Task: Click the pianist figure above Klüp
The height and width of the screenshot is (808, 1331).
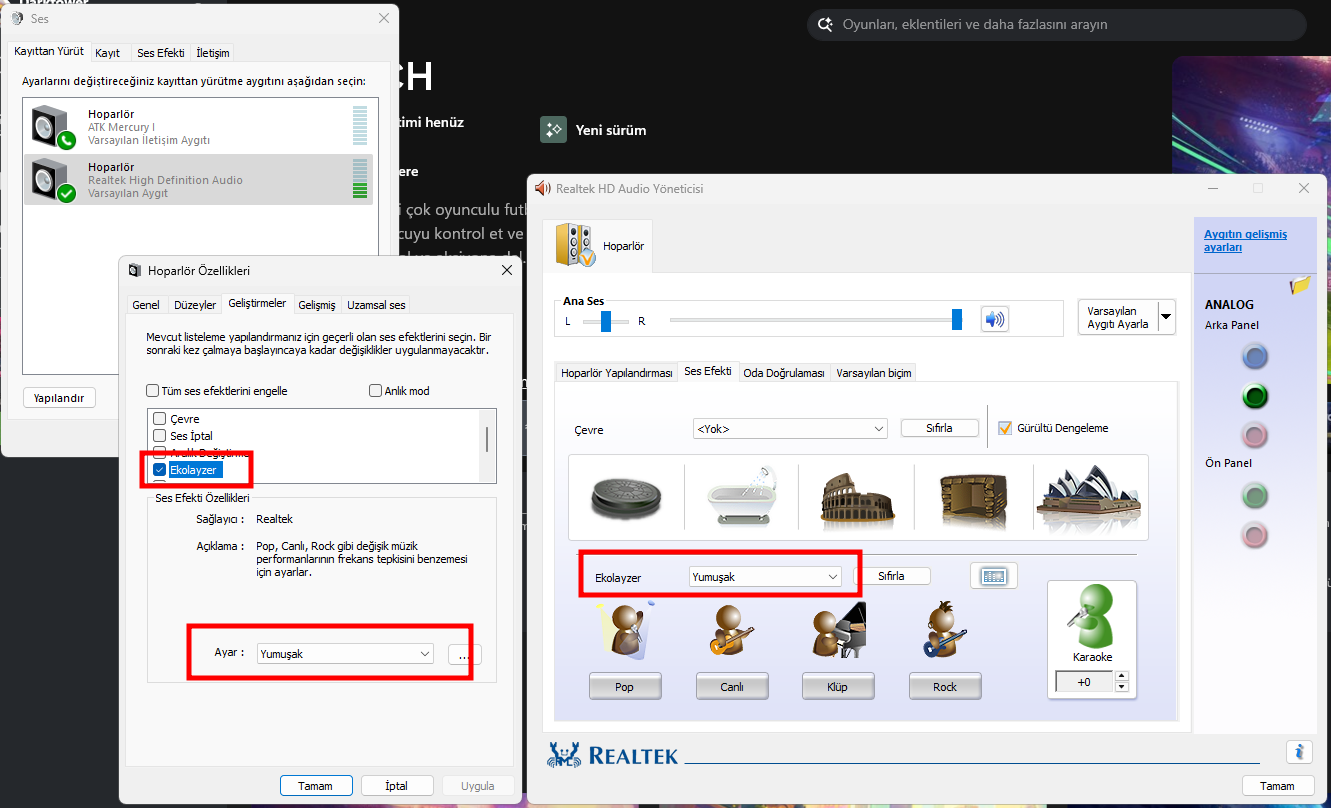Action: coord(838,630)
